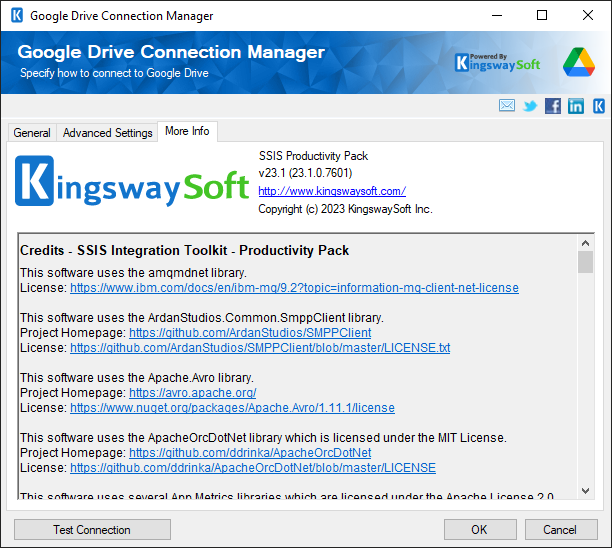Select the More Info tab
This screenshot has height=548, width=612.
[187, 131]
